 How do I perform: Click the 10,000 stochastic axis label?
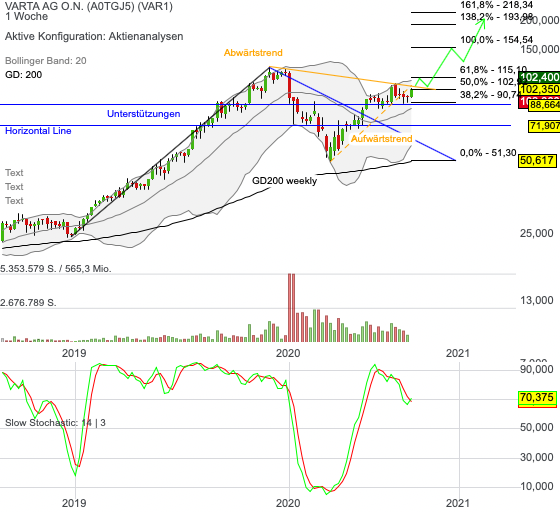click(536, 486)
